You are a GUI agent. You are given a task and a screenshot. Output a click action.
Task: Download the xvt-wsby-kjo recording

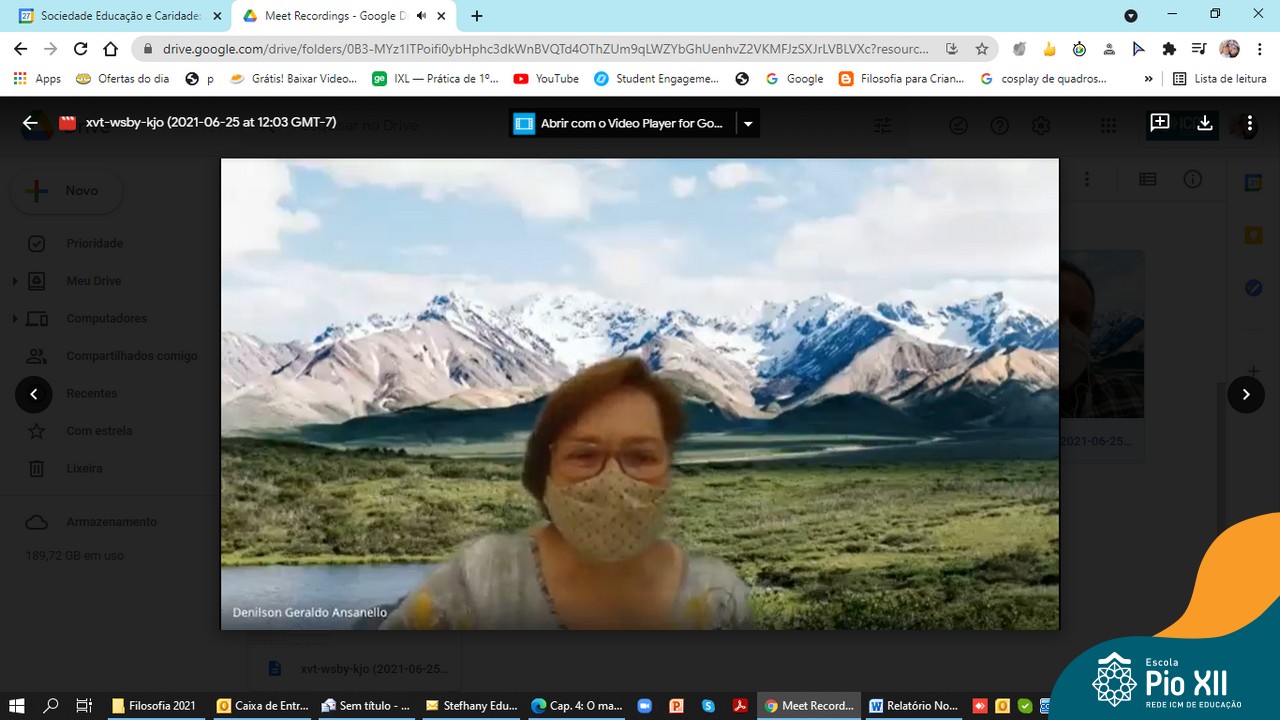click(1205, 123)
